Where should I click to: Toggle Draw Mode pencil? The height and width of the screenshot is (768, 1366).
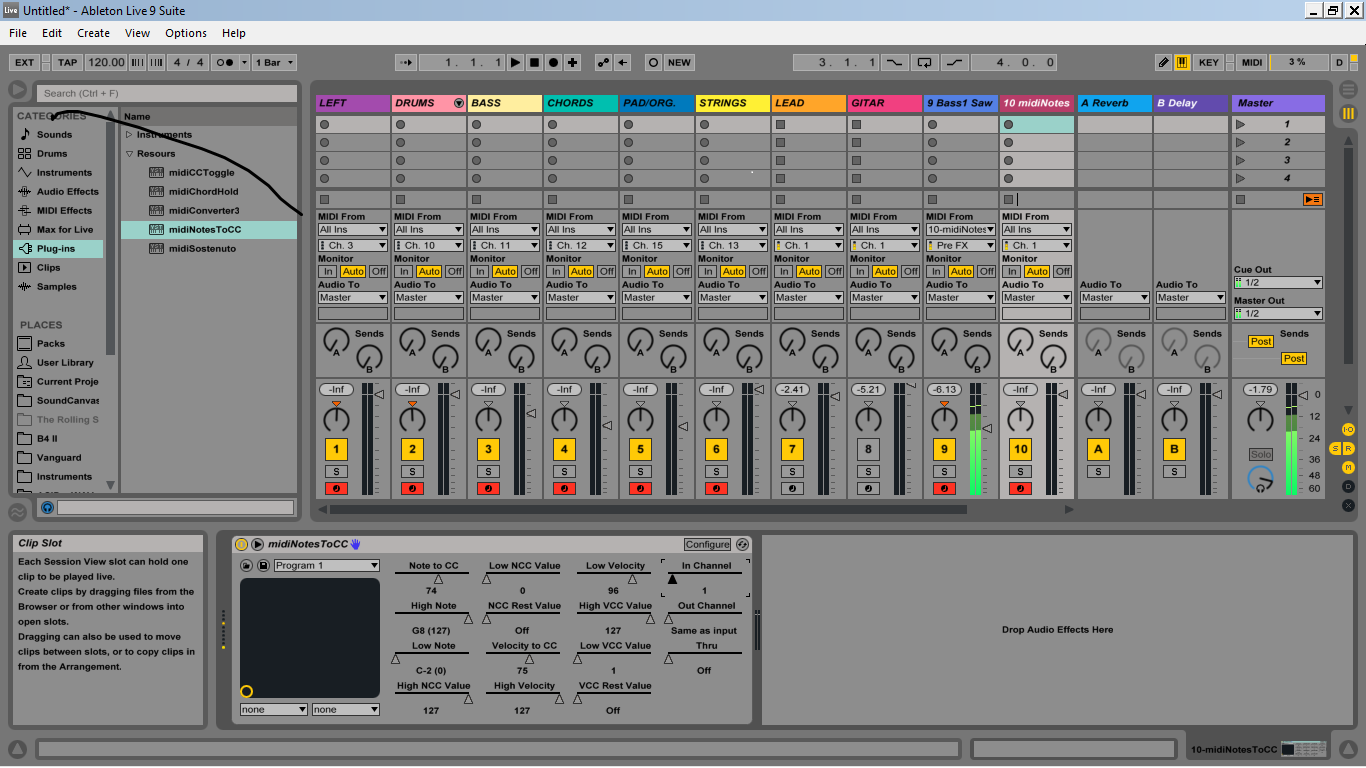[1163, 62]
